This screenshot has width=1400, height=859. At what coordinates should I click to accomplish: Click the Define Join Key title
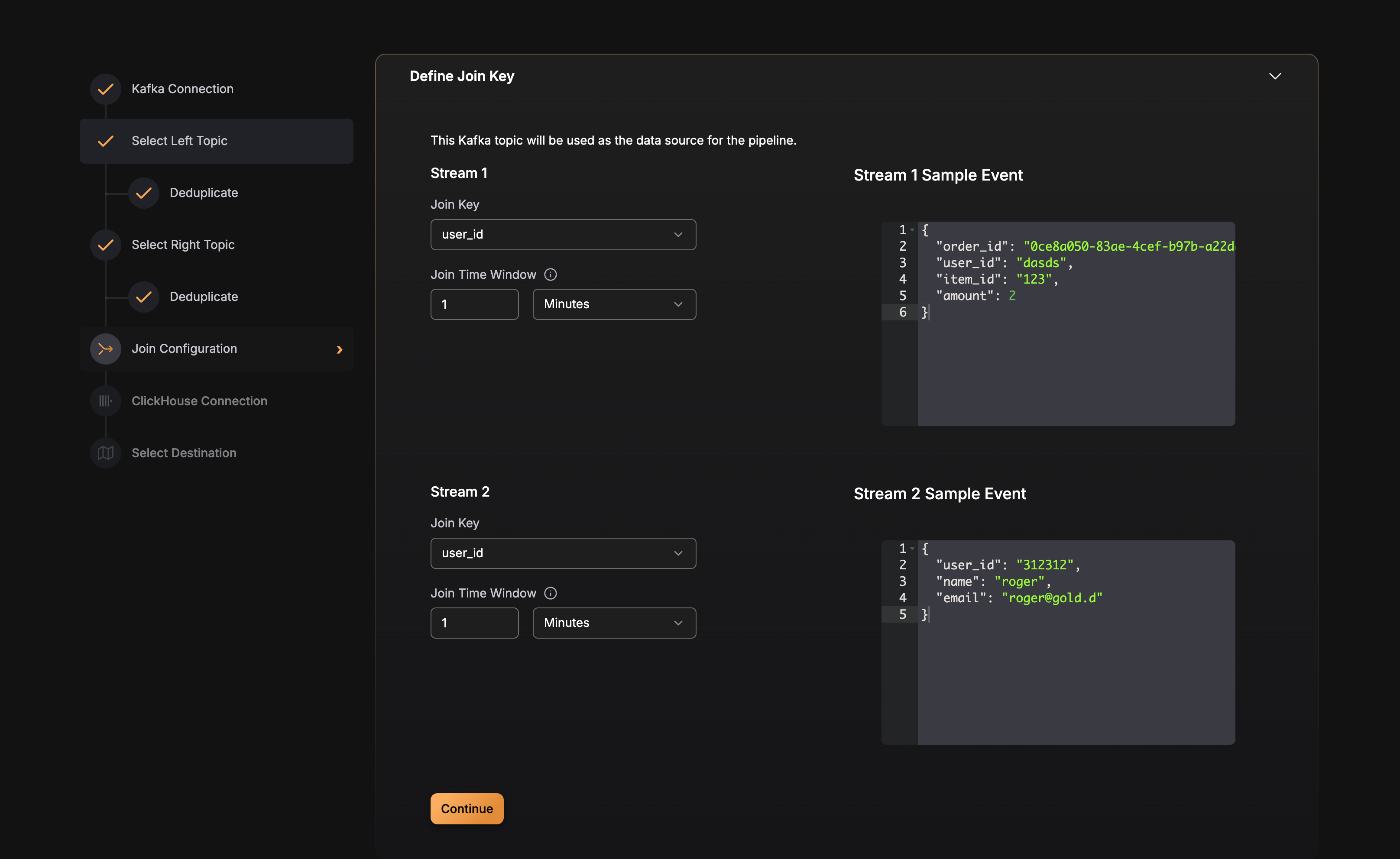click(462, 76)
